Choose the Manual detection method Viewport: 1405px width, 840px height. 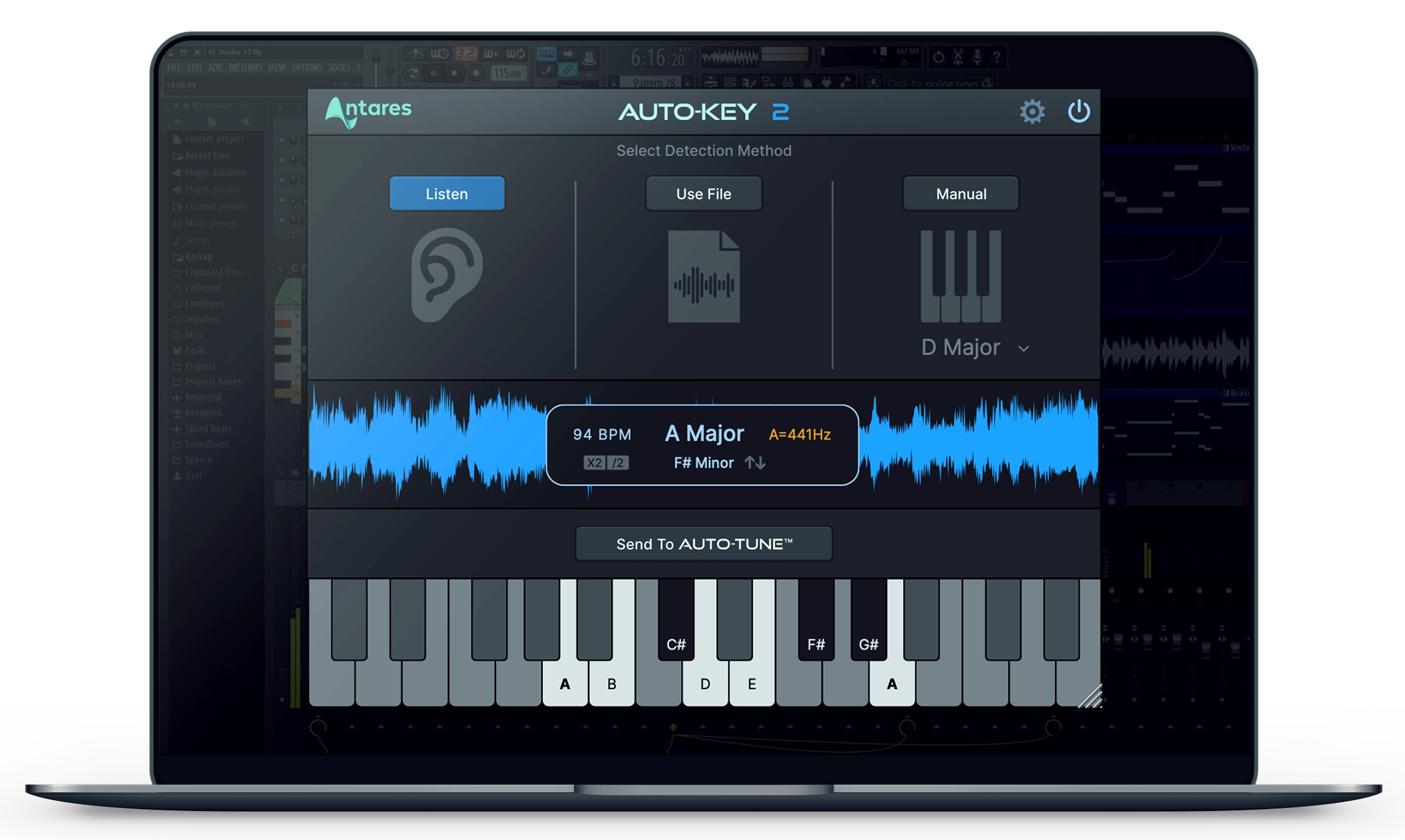(961, 194)
